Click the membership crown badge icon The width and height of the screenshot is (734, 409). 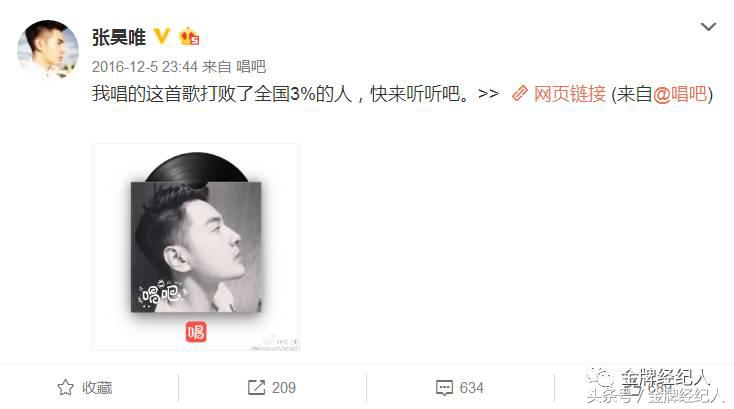(x=189, y=37)
